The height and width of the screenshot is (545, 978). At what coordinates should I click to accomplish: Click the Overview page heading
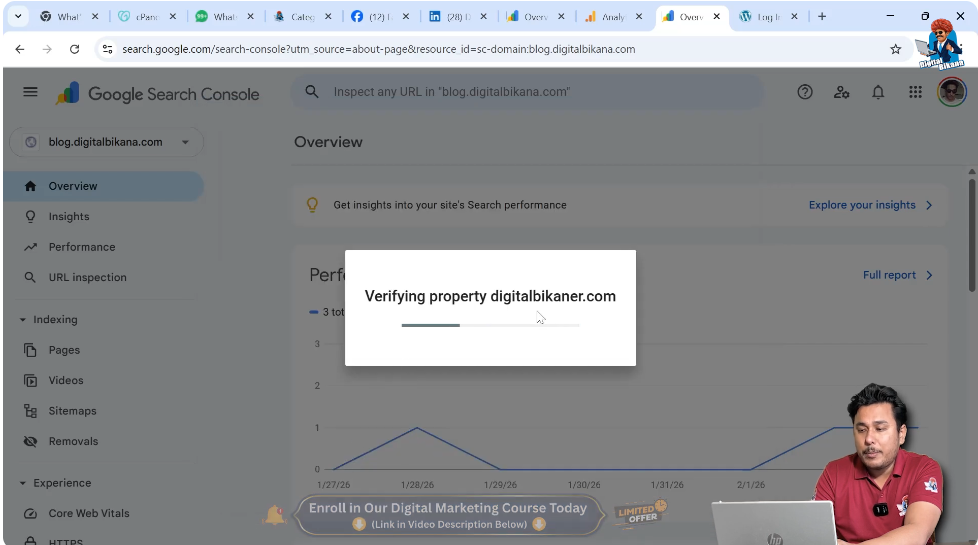click(x=328, y=142)
